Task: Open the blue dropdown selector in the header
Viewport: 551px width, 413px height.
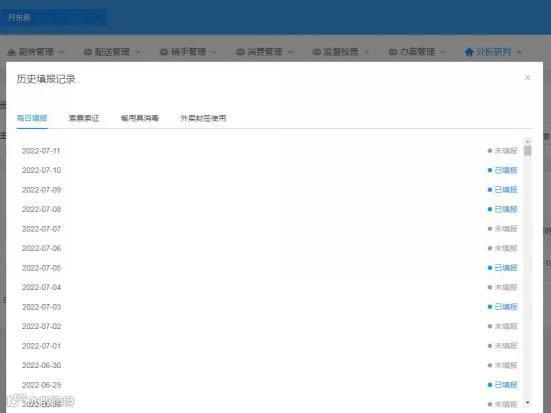Action: pos(53,18)
